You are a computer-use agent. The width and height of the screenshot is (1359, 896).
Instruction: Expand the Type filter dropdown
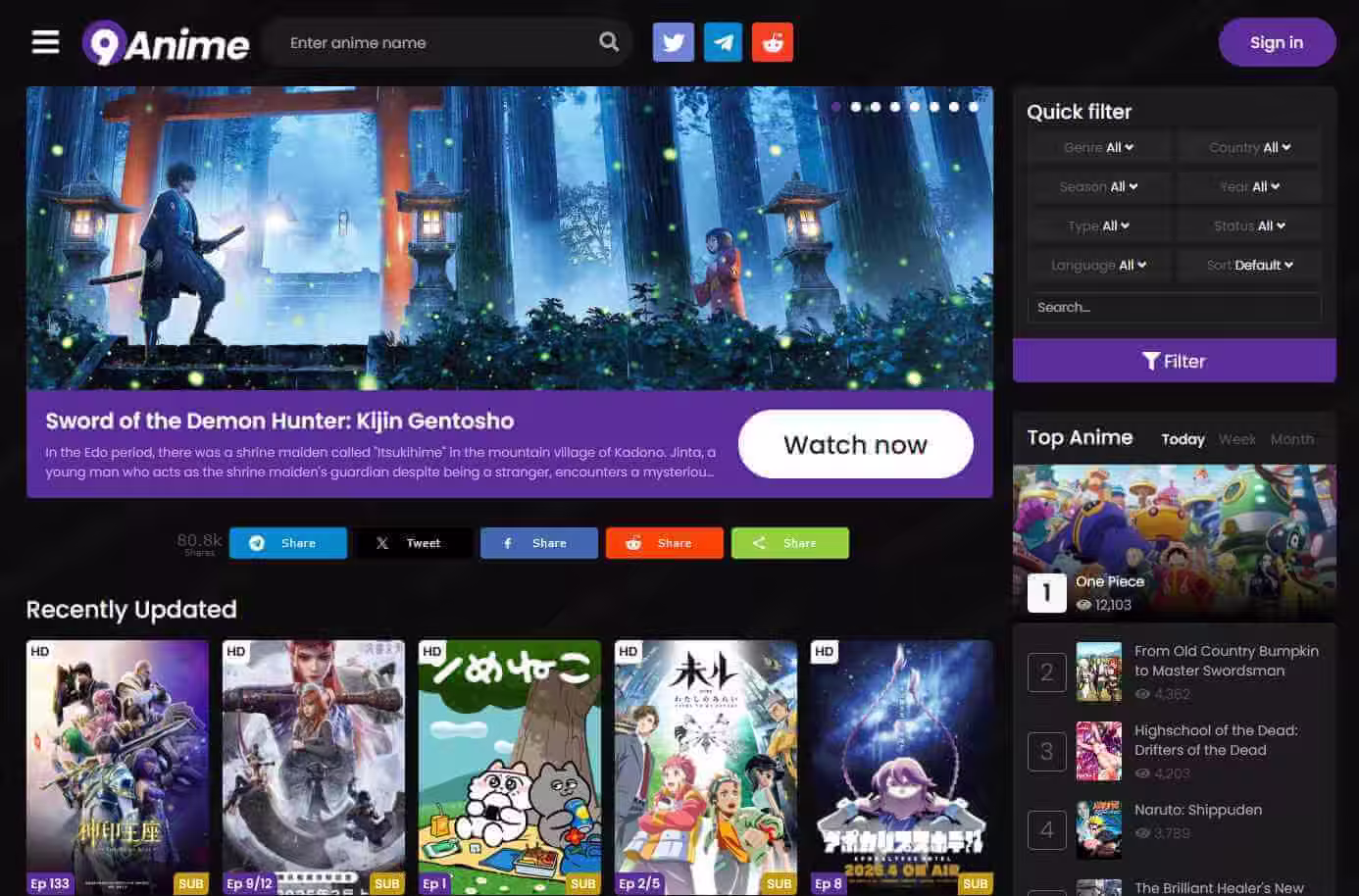click(x=1098, y=225)
